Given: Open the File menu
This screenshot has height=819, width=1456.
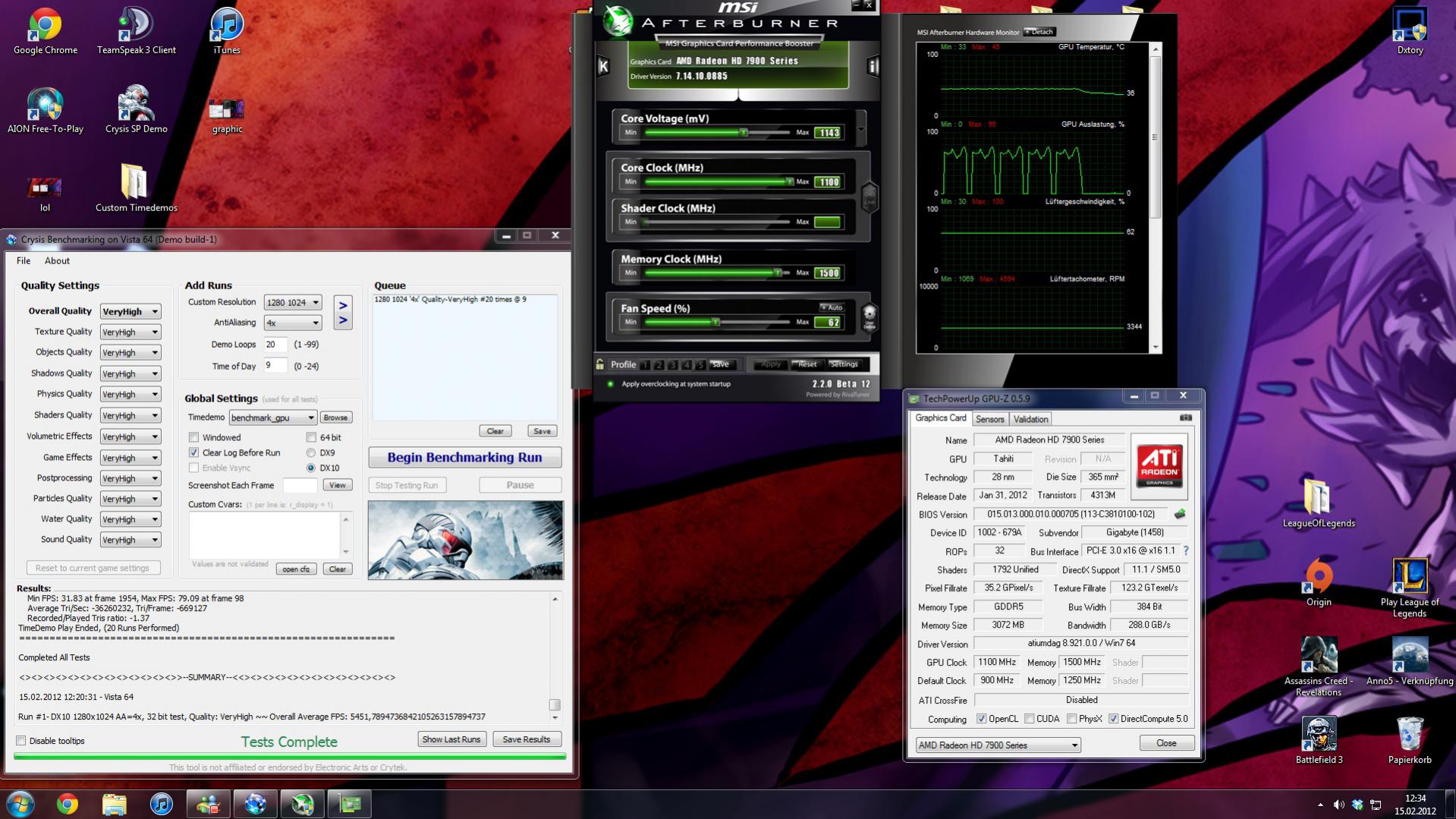Looking at the screenshot, I should 24,260.
